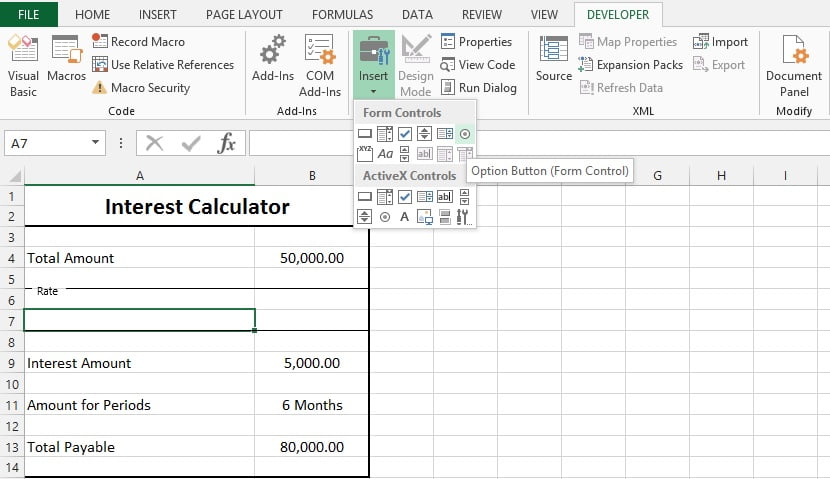
Task: Insert ActiveX Scroll Bar
Action: click(465, 197)
